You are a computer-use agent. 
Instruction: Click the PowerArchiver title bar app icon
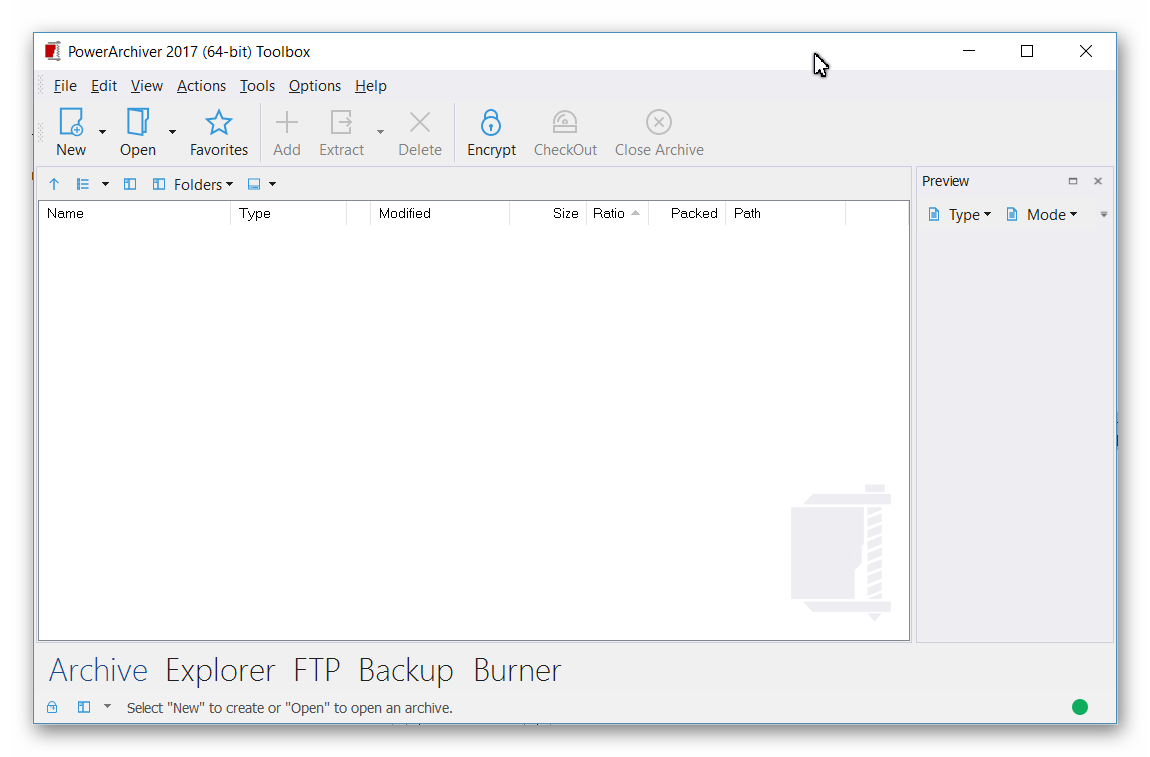52,51
